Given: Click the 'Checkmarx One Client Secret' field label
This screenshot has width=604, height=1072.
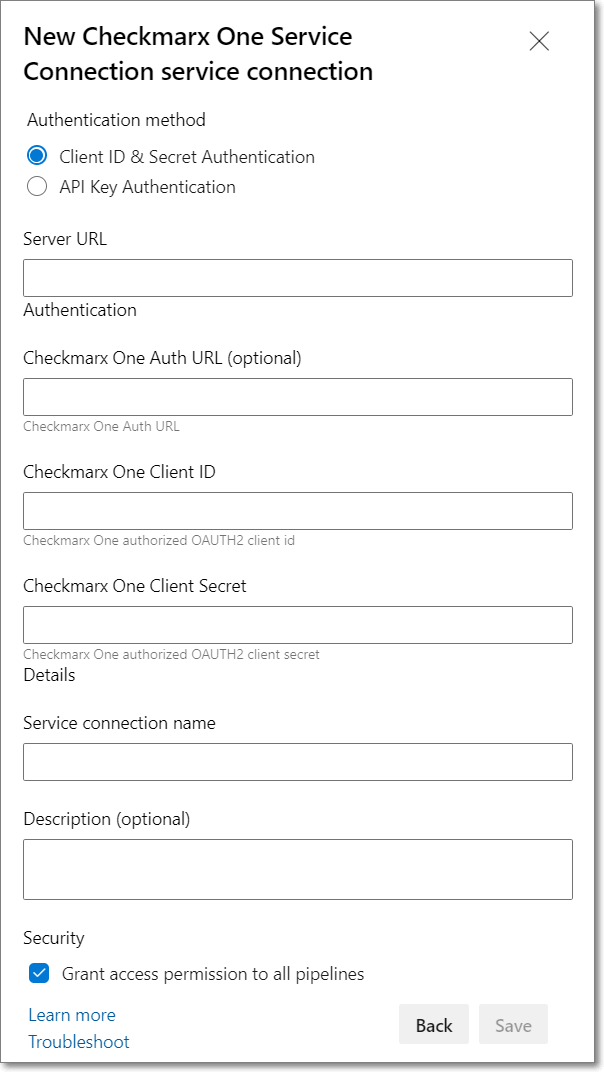Looking at the screenshot, I should (x=135, y=586).
